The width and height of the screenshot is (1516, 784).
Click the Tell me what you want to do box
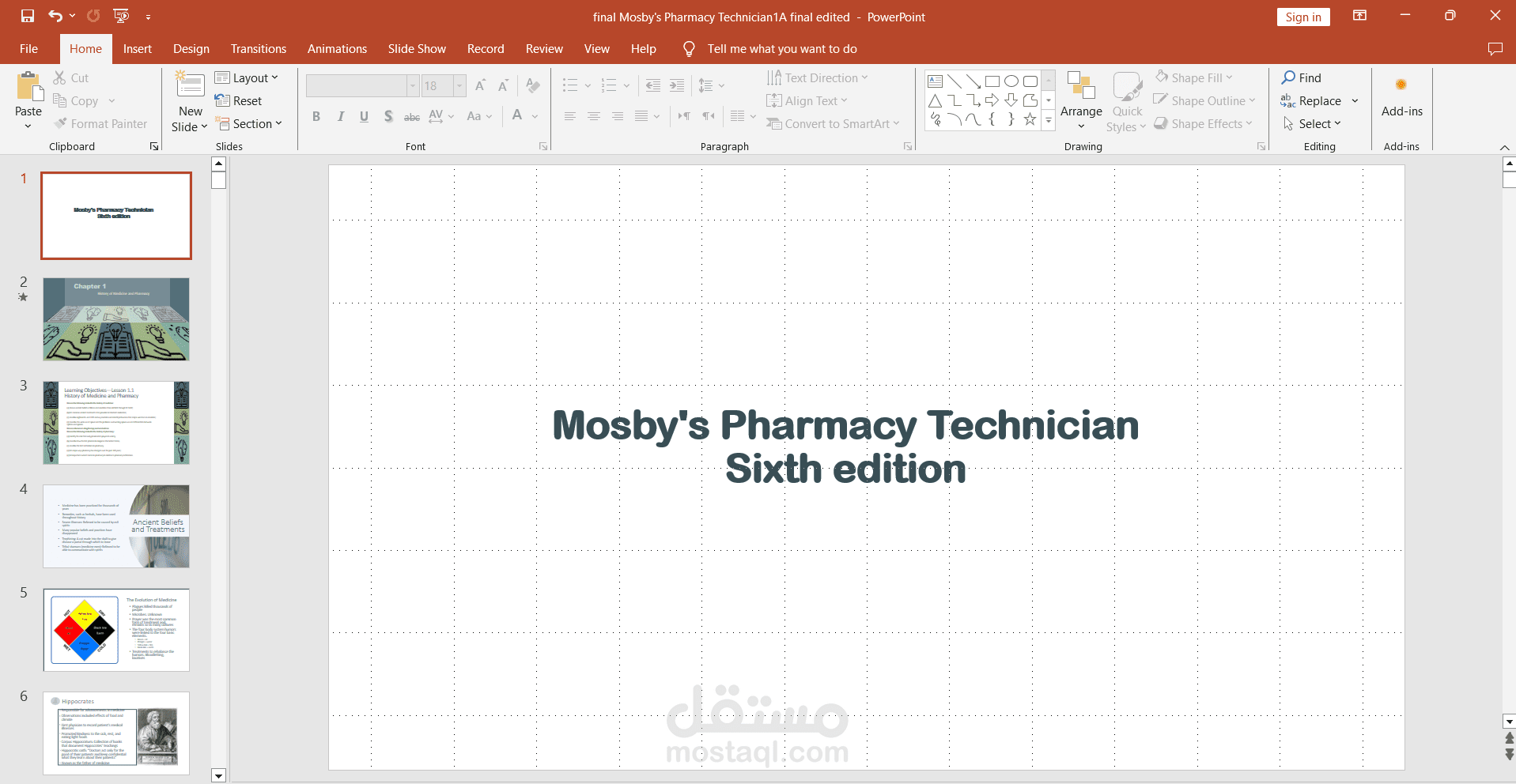point(782,49)
